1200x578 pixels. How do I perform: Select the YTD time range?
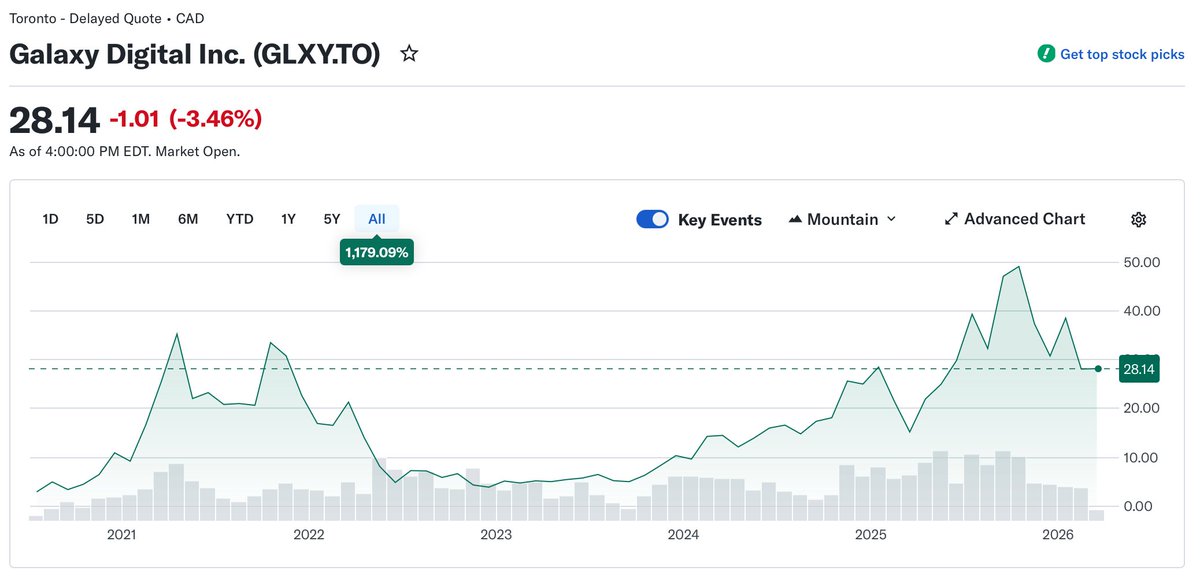[240, 219]
